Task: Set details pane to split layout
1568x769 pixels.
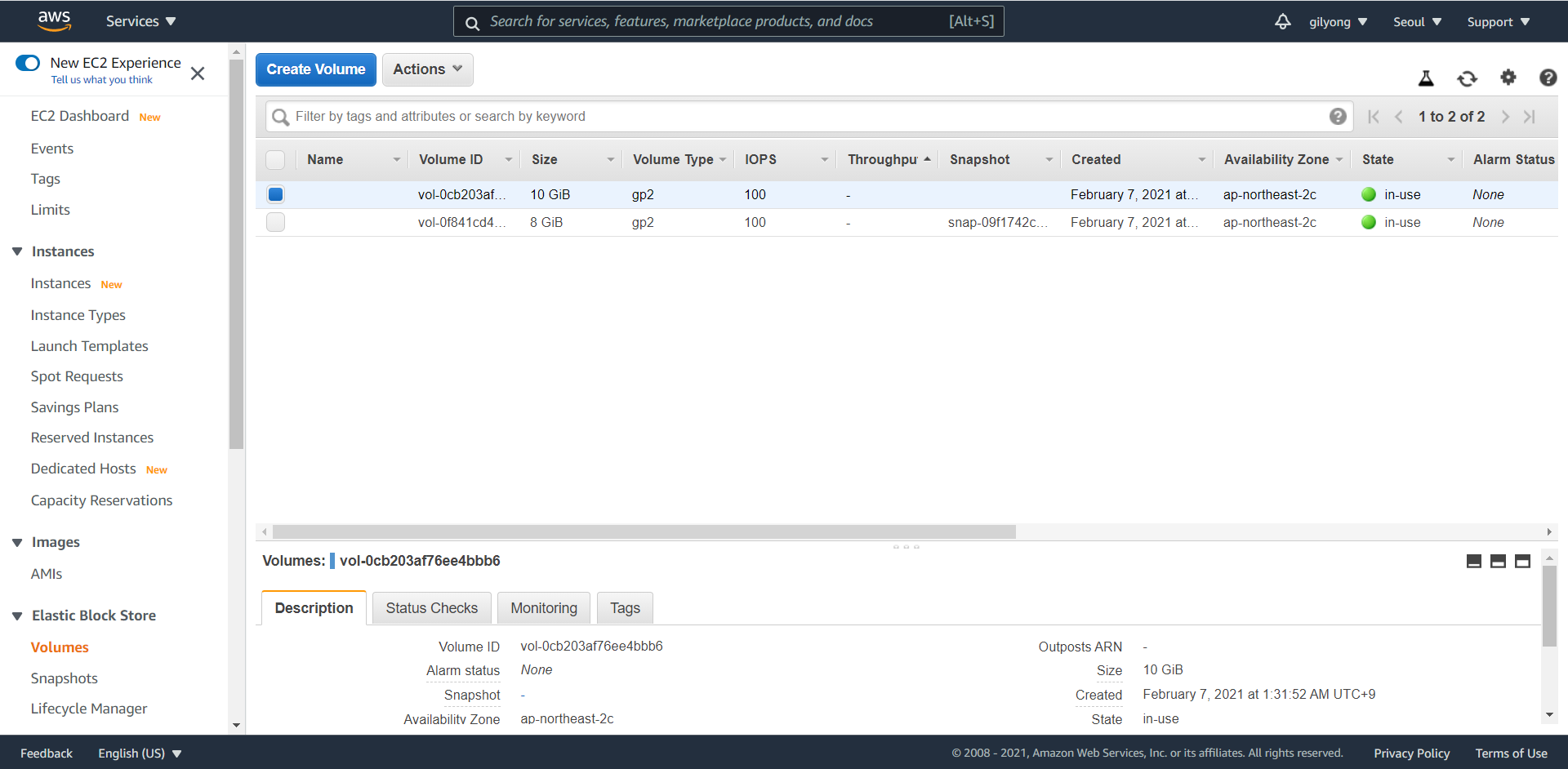Action: point(1498,561)
